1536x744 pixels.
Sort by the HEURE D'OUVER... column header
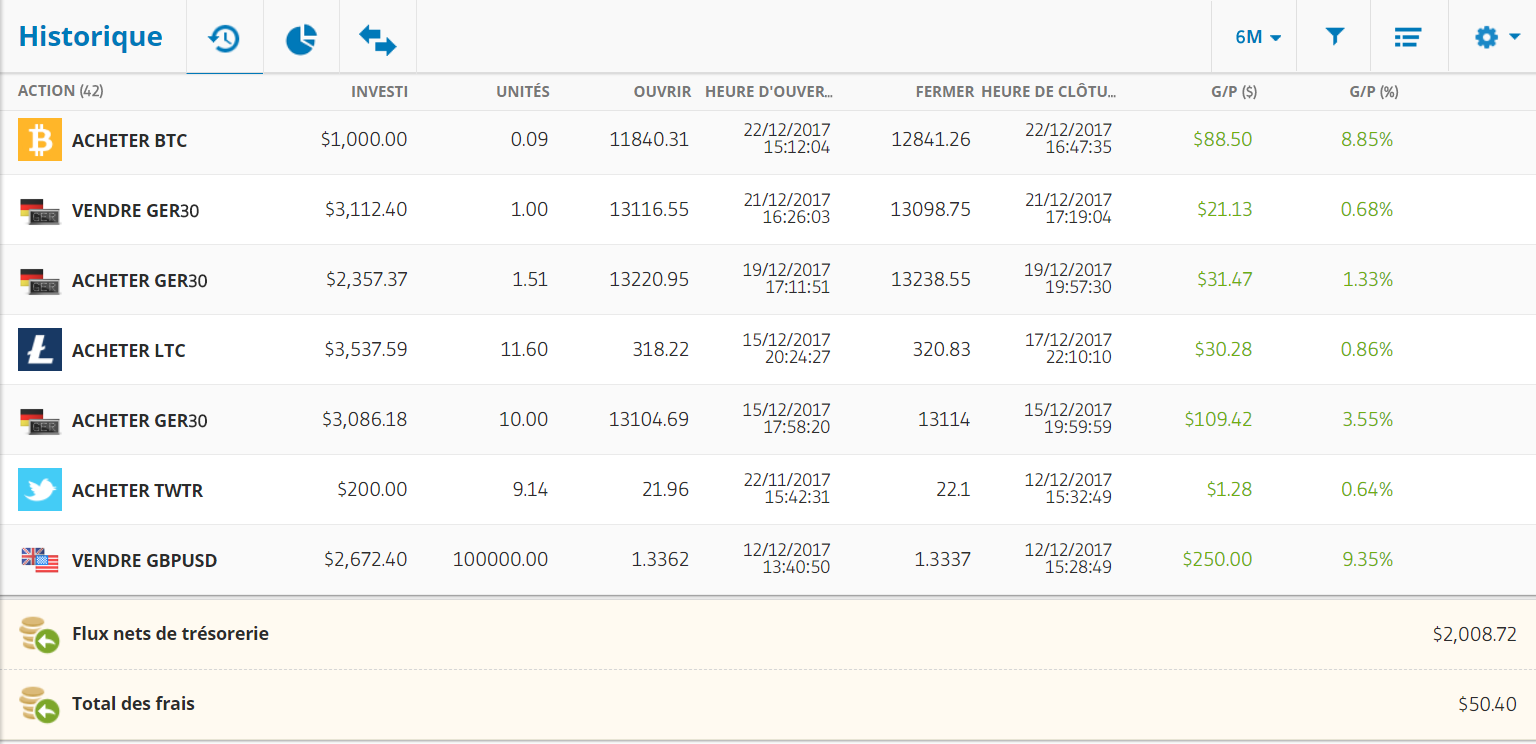point(769,91)
